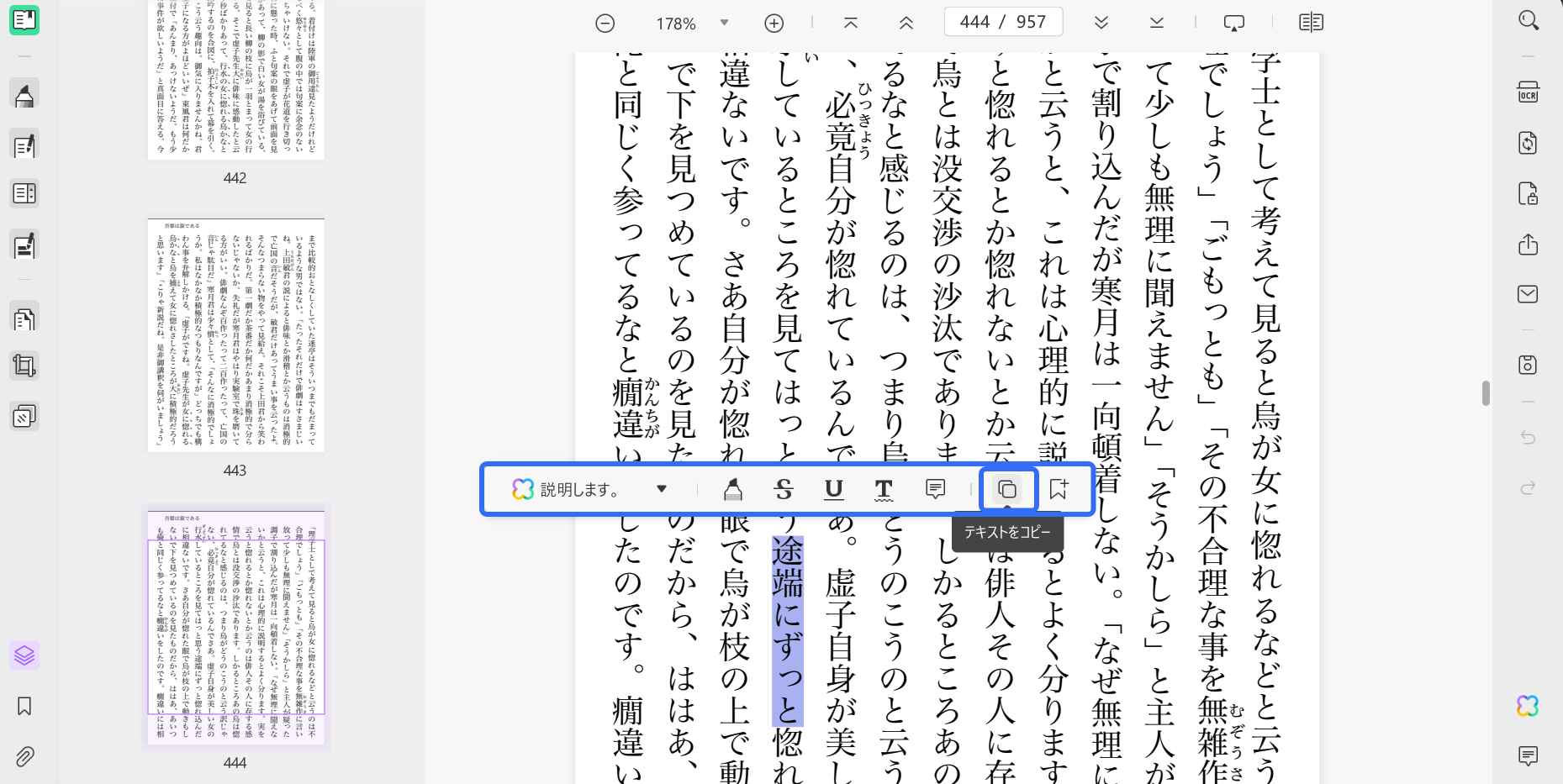The image size is (1563, 784).
Task: Open page 443 thumbnail
Action: (236, 335)
